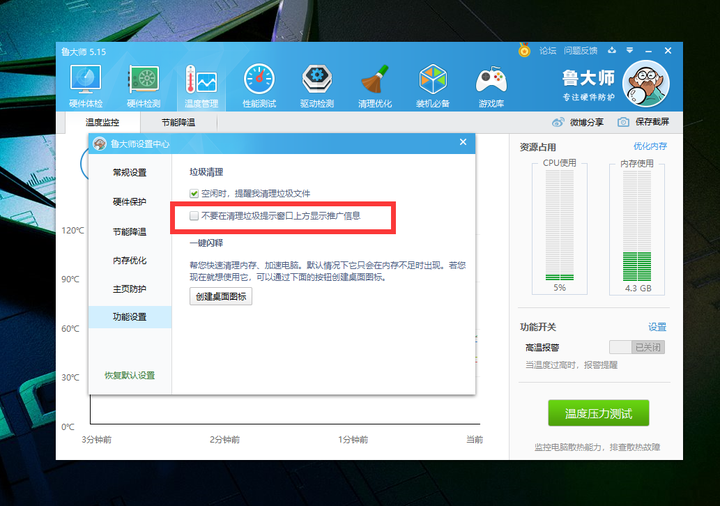Select 硬件保护 in settings sidebar
Screen dimensions: 720x506
[x=129, y=202]
